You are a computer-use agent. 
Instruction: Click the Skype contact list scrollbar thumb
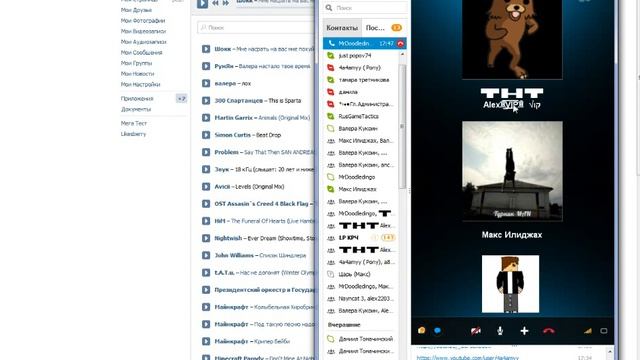pos(402,127)
